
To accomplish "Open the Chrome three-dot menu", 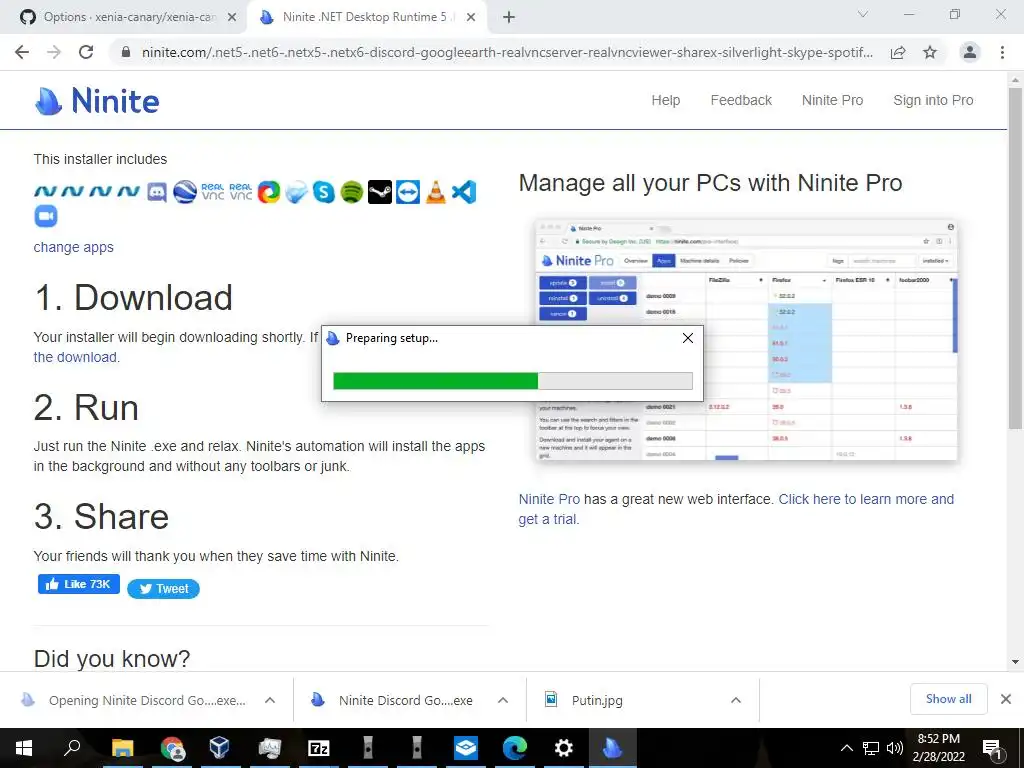I will coord(1002,52).
